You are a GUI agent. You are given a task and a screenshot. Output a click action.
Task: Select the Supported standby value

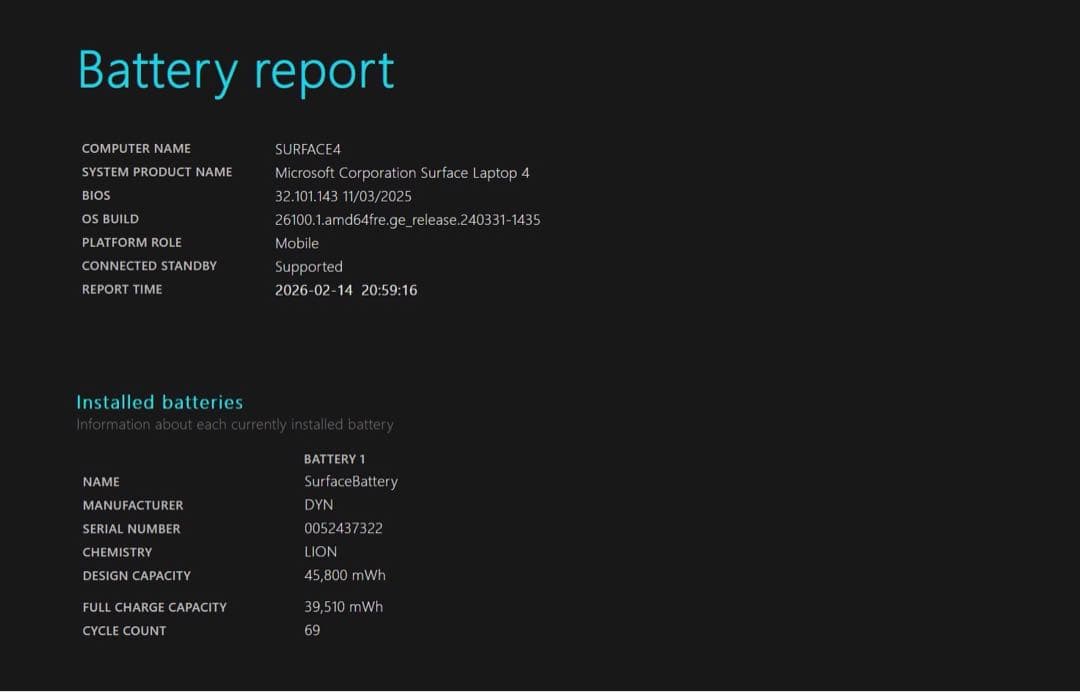coord(309,267)
